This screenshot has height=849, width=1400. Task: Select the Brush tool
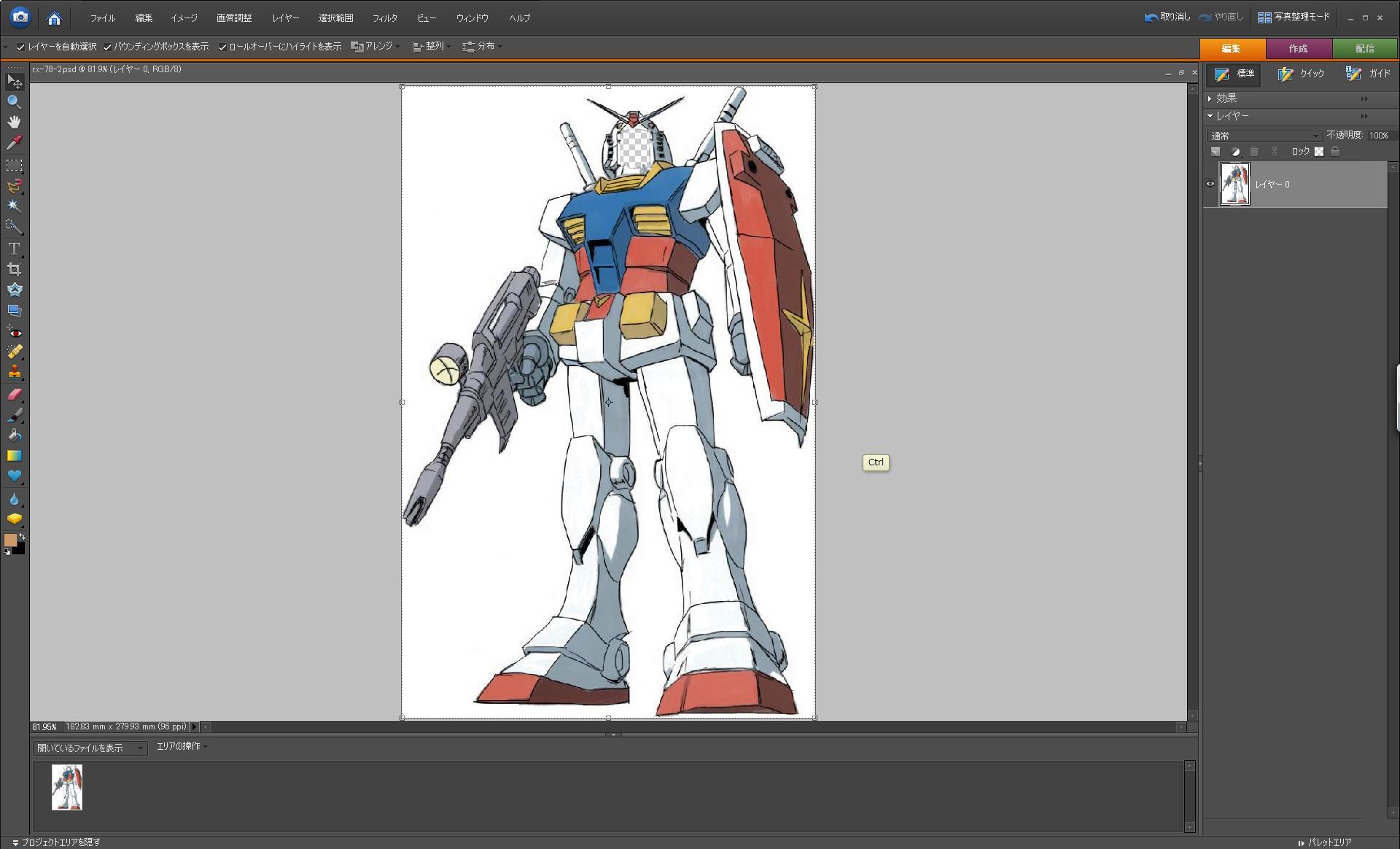14,415
